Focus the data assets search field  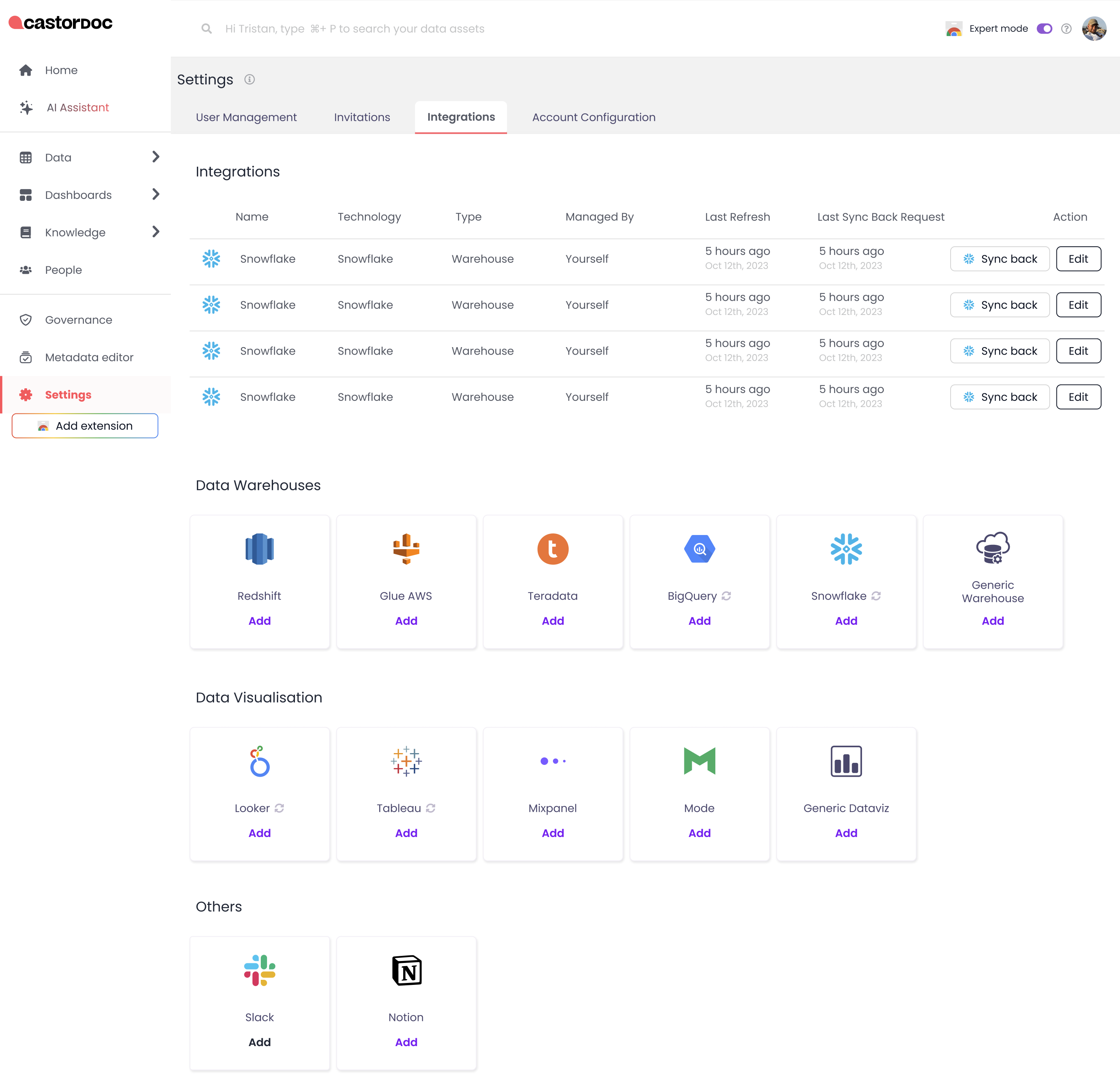(x=354, y=29)
